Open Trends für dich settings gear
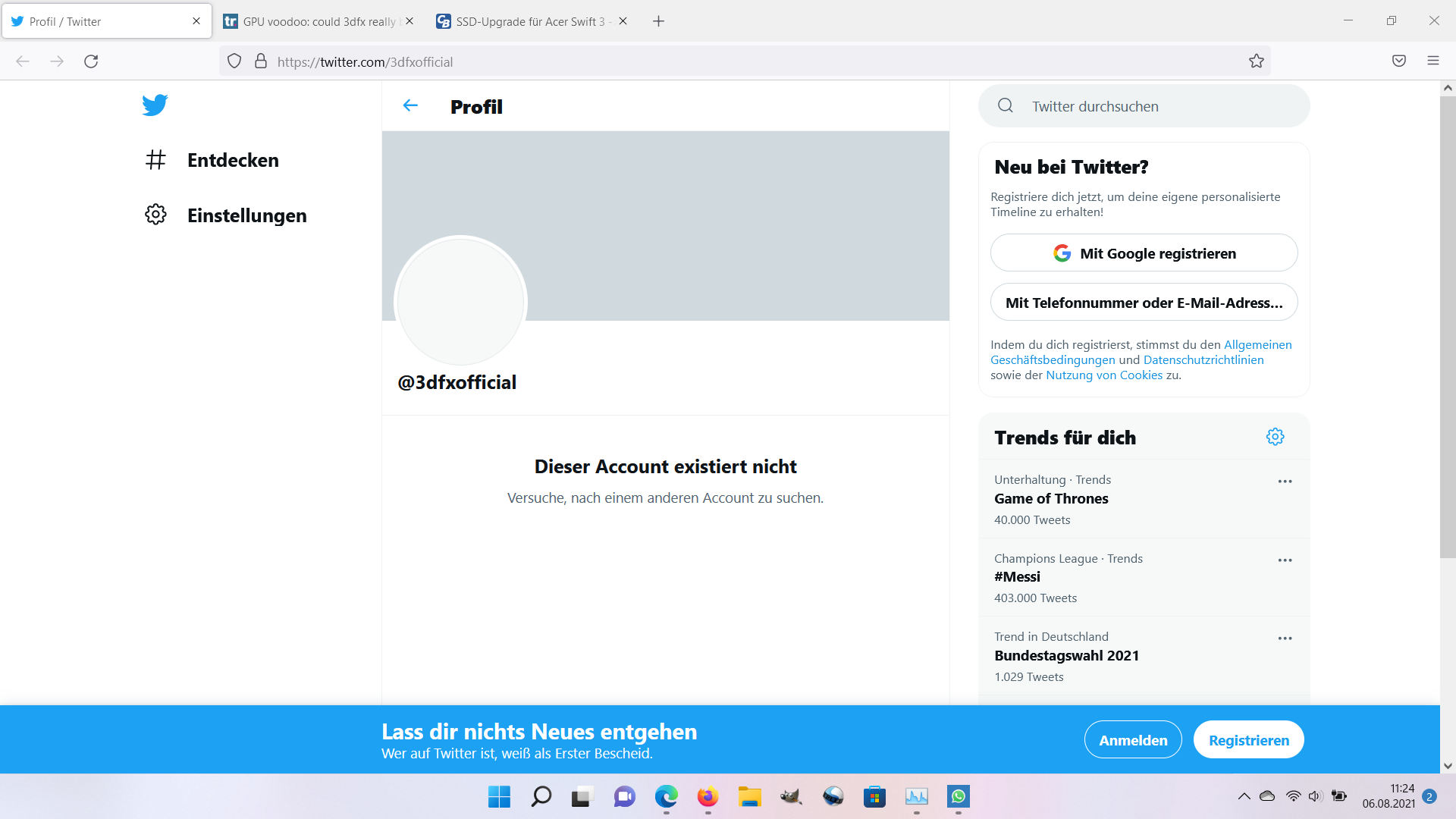Image resolution: width=1456 pixels, height=819 pixels. point(1275,437)
